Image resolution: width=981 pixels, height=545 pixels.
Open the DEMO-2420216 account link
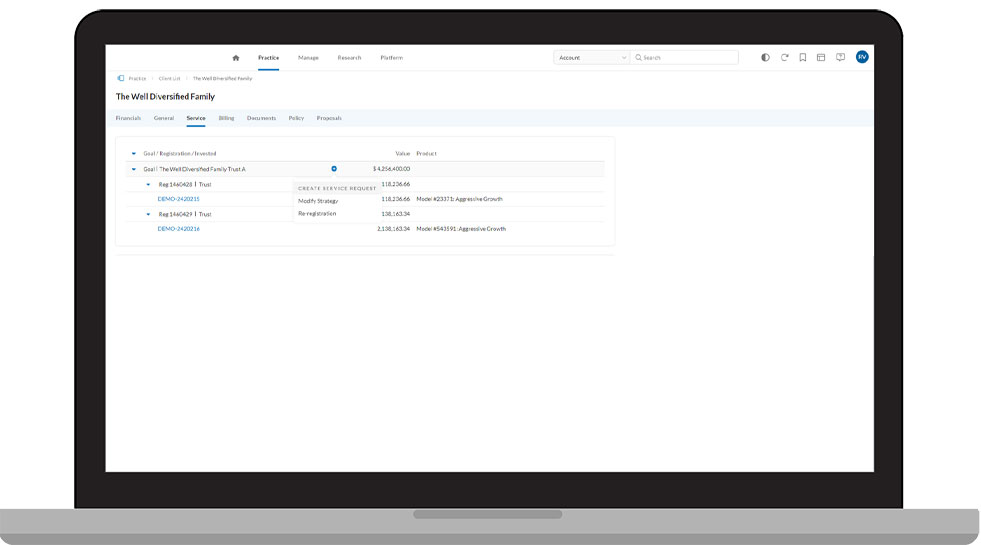coord(178,229)
